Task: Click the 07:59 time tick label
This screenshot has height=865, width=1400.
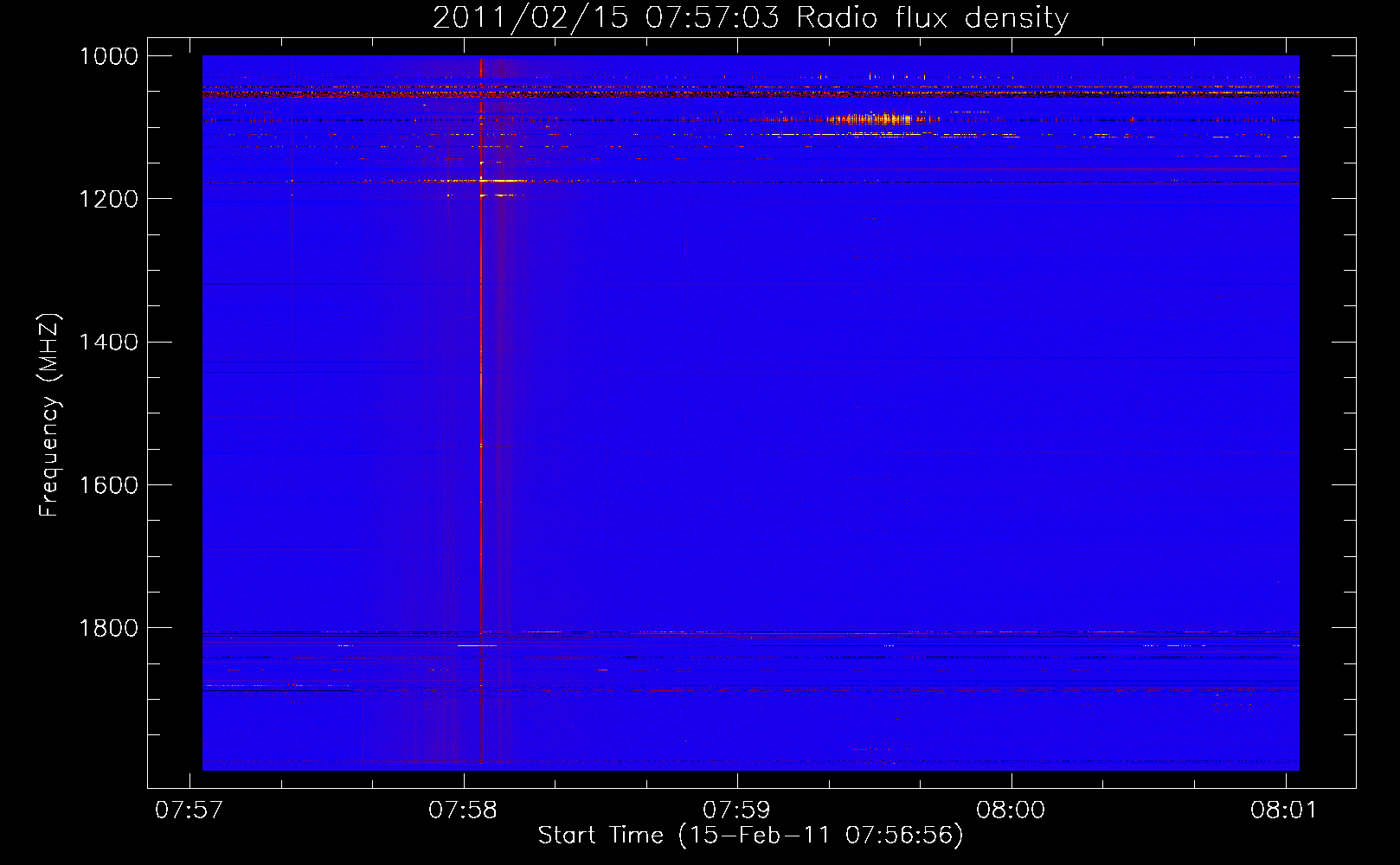Action: tap(737, 810)
